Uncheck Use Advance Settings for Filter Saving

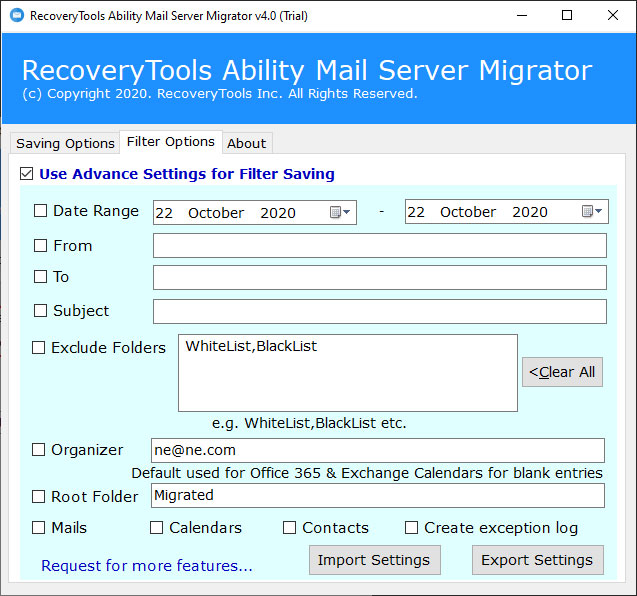coord(26,174)
